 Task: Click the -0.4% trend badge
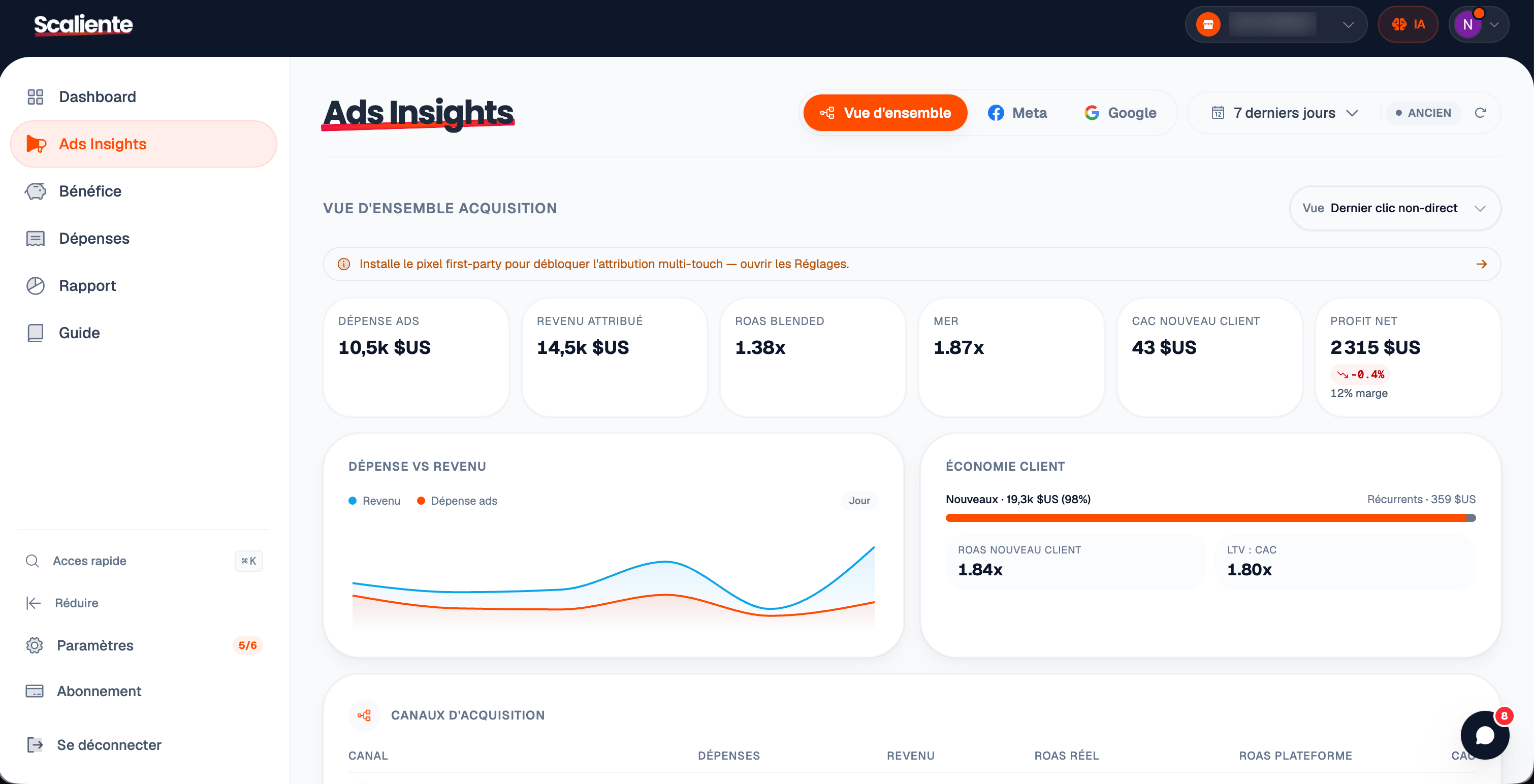coord(1360,374)
